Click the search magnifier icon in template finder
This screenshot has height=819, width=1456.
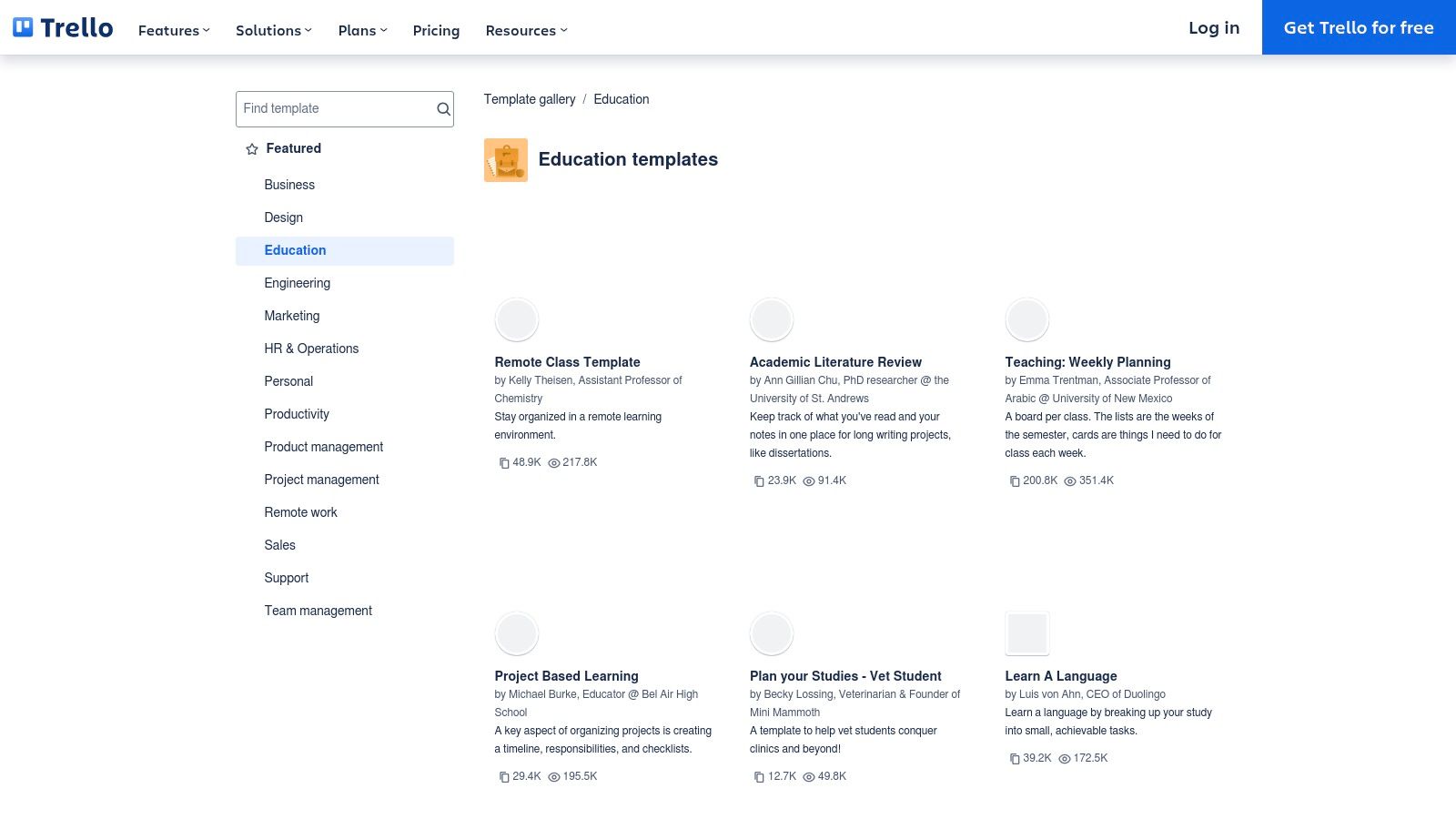(x=442, y=108)
